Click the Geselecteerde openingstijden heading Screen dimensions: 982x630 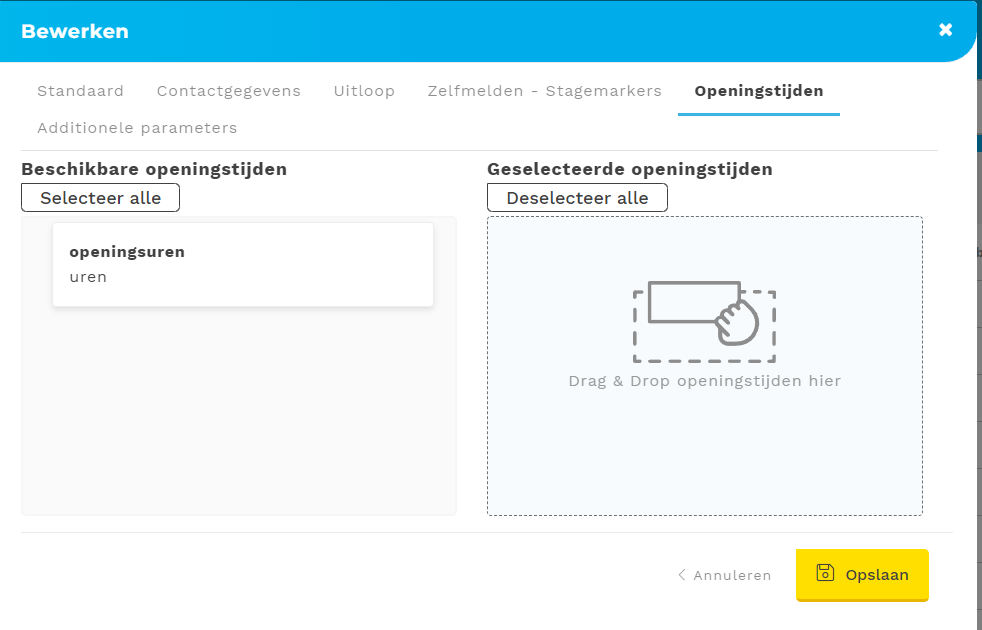[x=629, y=169]
